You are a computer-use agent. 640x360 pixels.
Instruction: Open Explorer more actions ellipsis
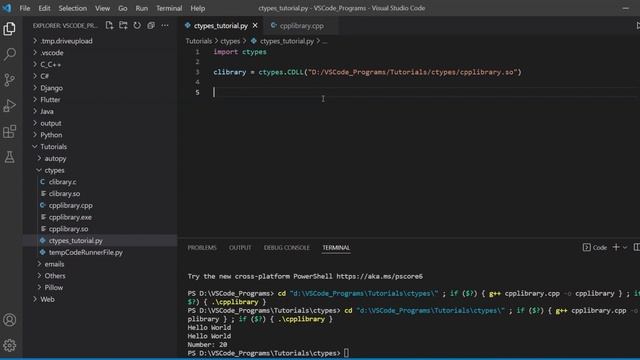[x=165, y=25]
